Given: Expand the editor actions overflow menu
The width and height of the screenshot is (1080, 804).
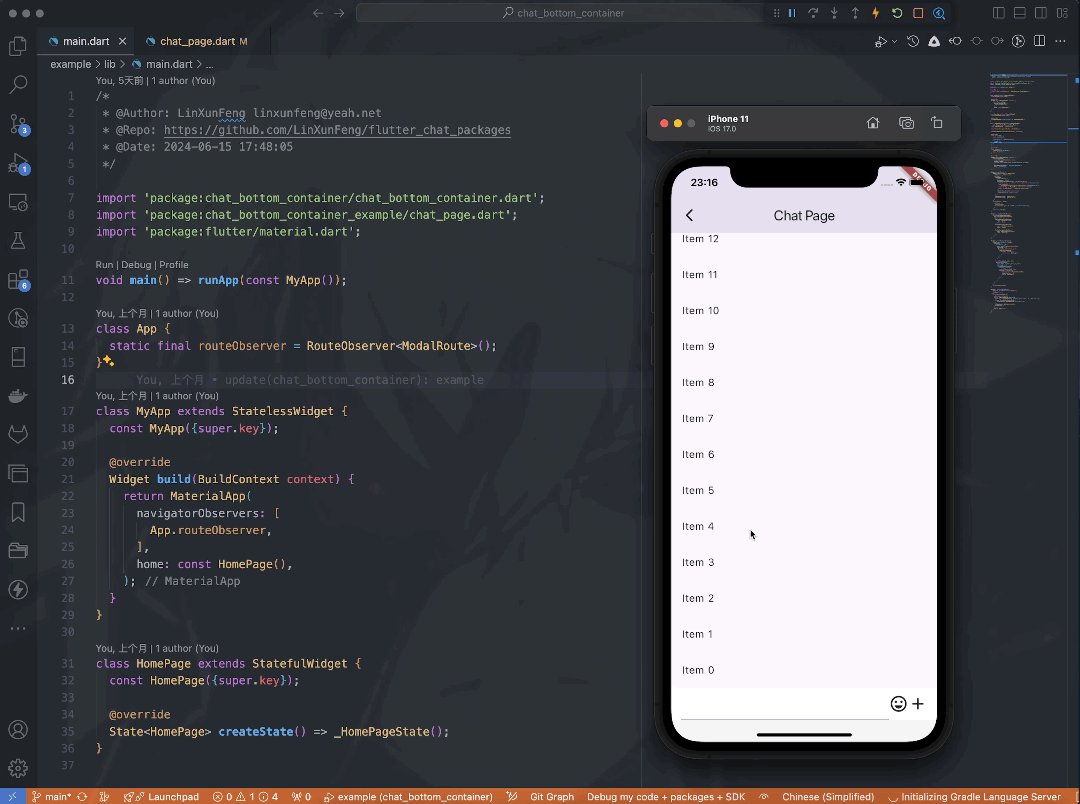Looking at the screenshot, I should (x=1059, y=41).
